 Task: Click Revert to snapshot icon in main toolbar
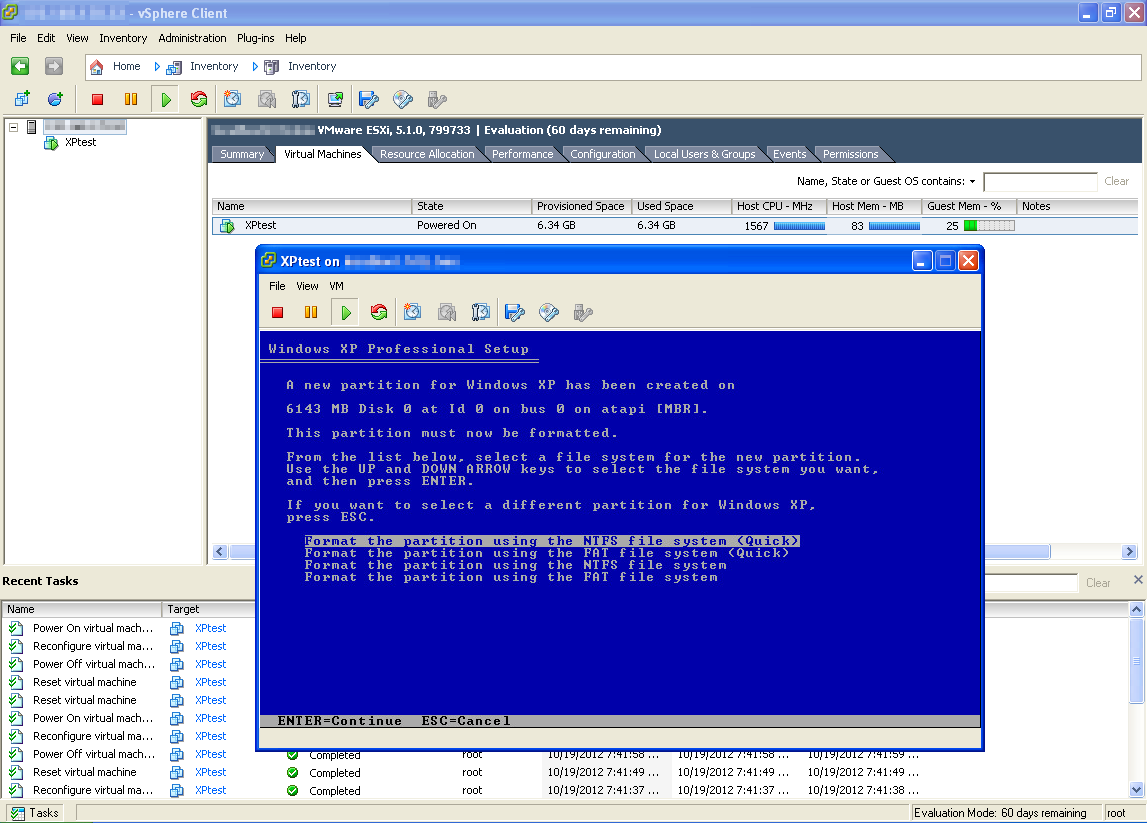(x=267, y=99)
